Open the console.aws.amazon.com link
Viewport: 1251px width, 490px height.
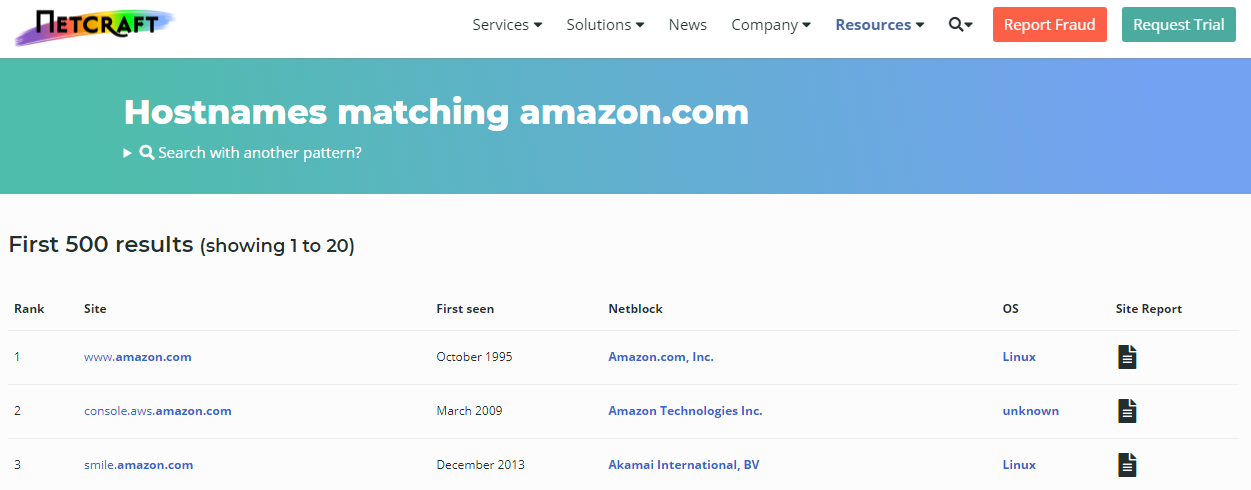158,411
